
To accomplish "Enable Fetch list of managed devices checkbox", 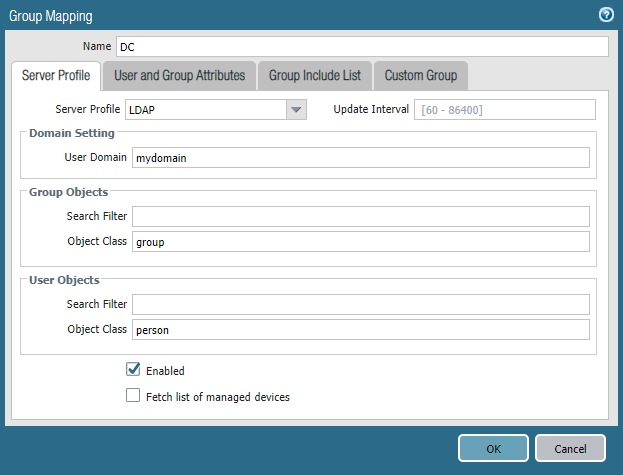I will [133, 396].
